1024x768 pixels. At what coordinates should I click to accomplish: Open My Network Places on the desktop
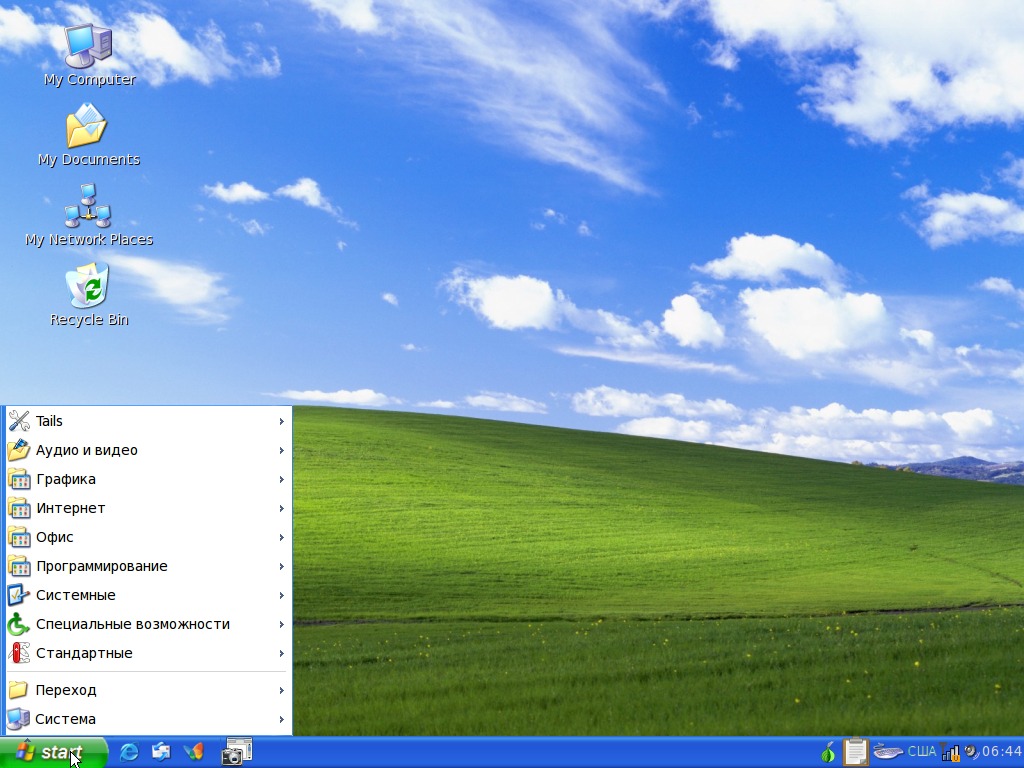(x=88, y=215)
